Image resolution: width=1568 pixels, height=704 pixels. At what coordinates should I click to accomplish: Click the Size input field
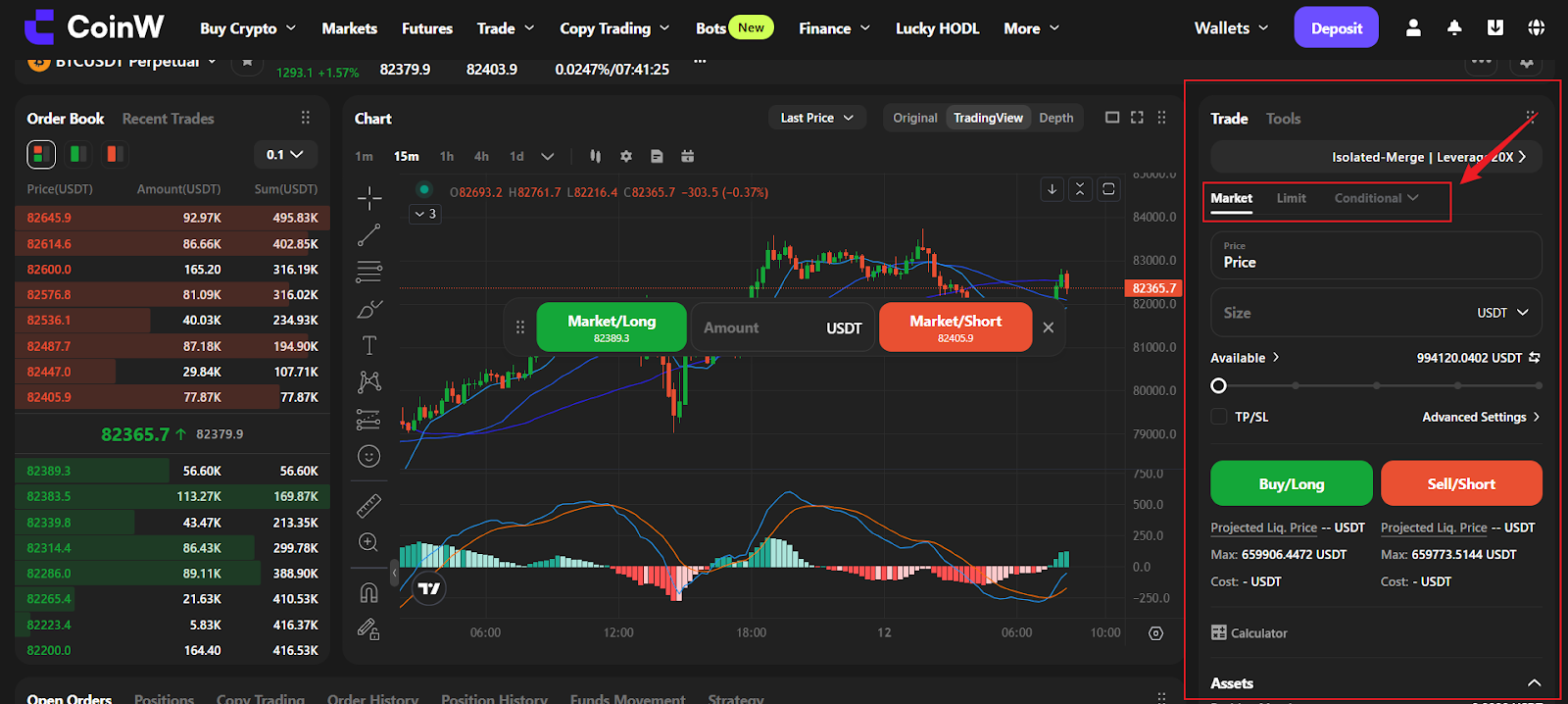(x=1376, y=313)
